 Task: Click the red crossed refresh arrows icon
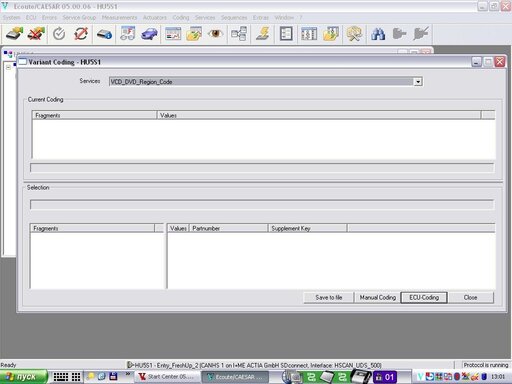pos(81,34)
